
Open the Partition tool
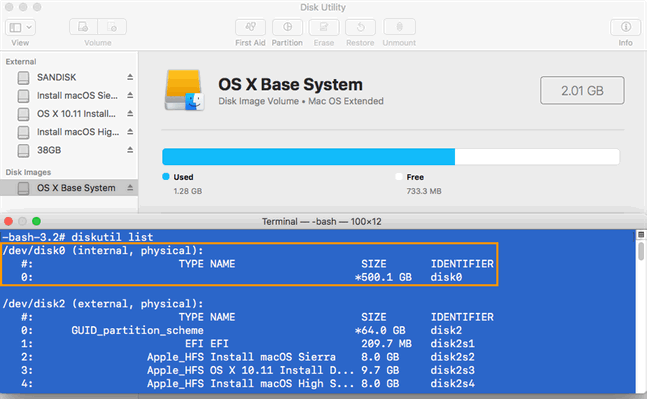click(x=287, y=27)
